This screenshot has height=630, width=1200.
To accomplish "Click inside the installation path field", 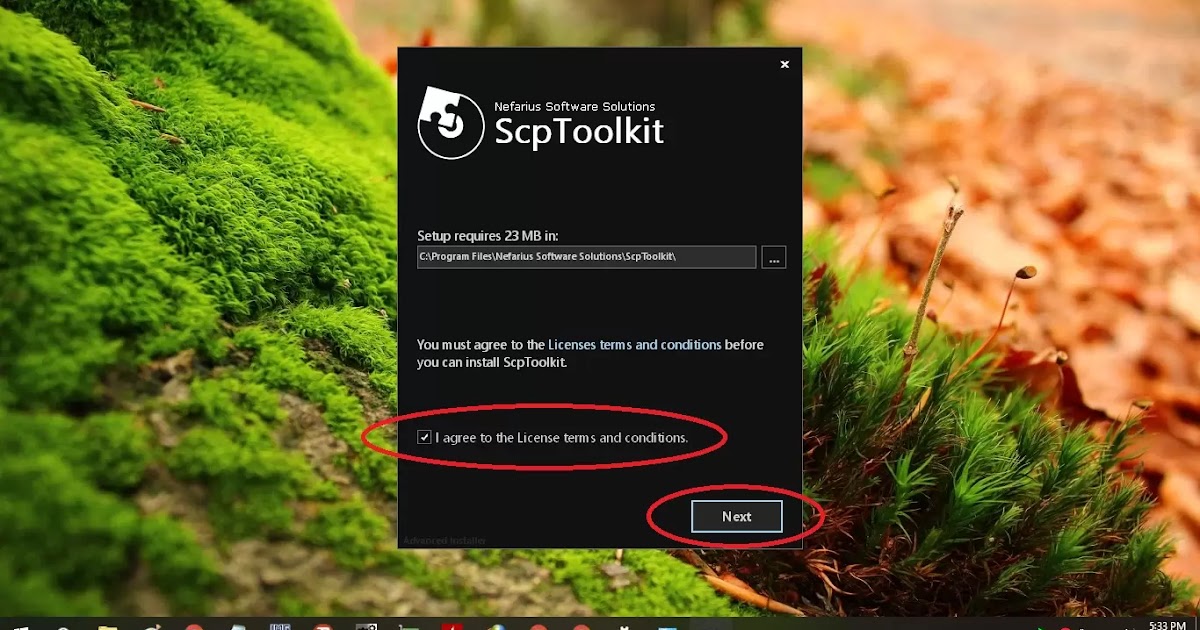I will [x=585, y=257].
